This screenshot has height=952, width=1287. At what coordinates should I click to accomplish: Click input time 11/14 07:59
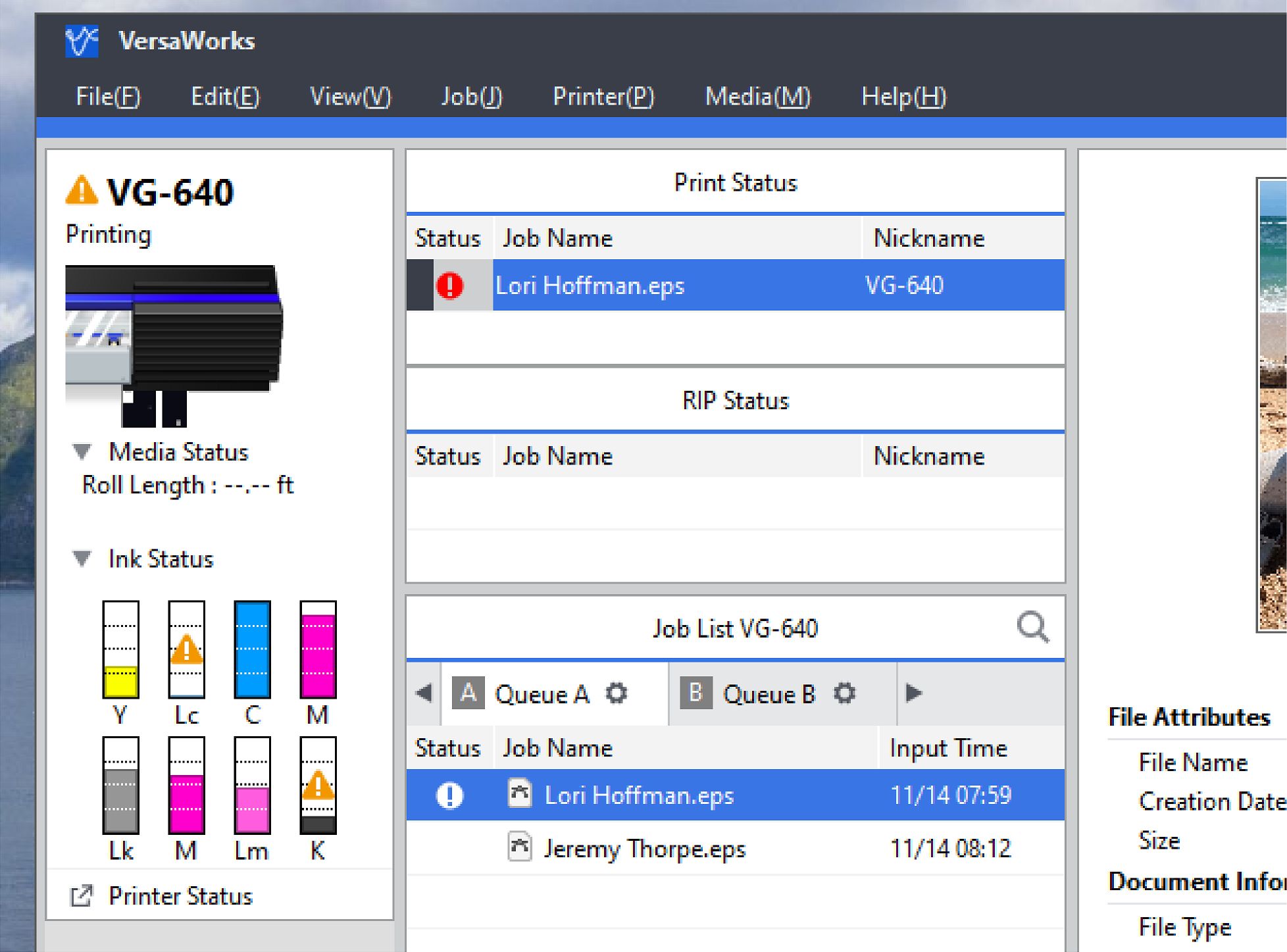point(951,795)
